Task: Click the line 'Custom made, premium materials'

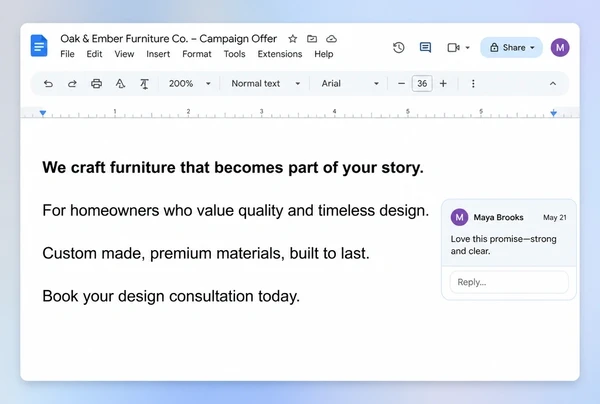Action: 206,253
